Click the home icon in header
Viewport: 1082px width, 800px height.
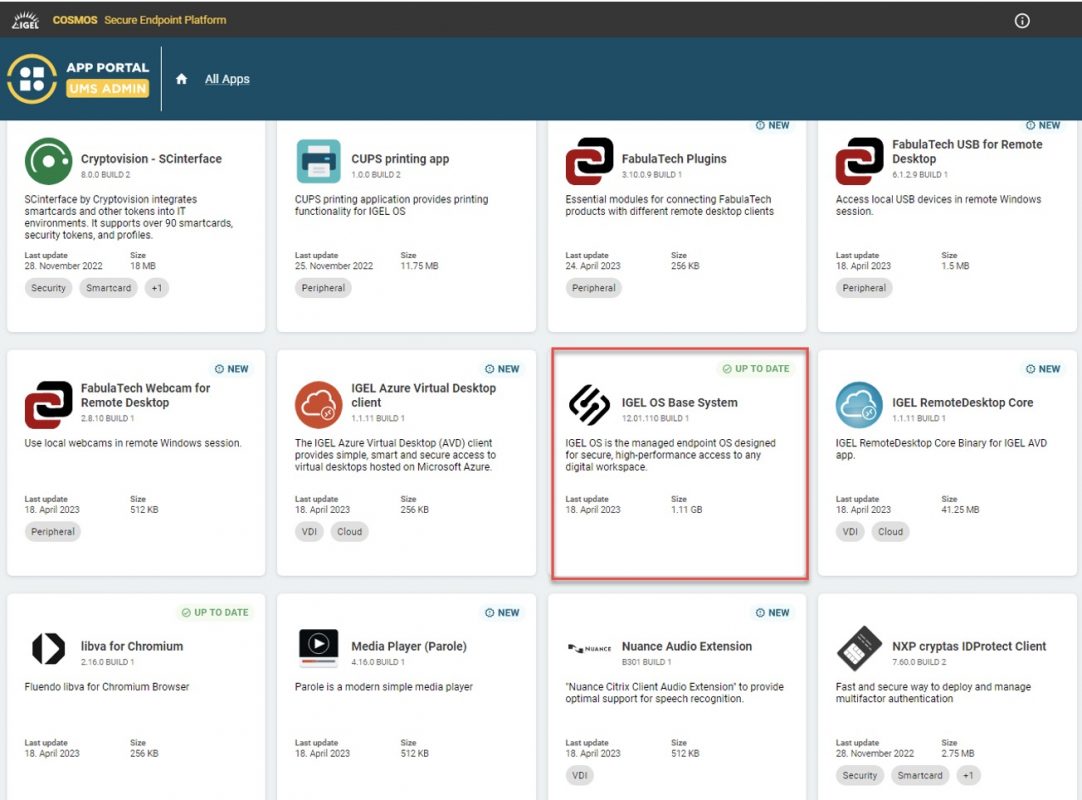[x=181, y=79]
